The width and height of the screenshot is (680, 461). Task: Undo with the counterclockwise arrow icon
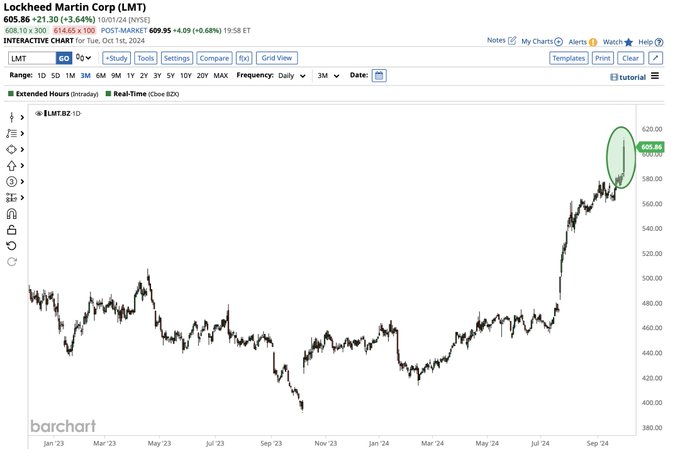pyautogui.click(x=12, y=246)
